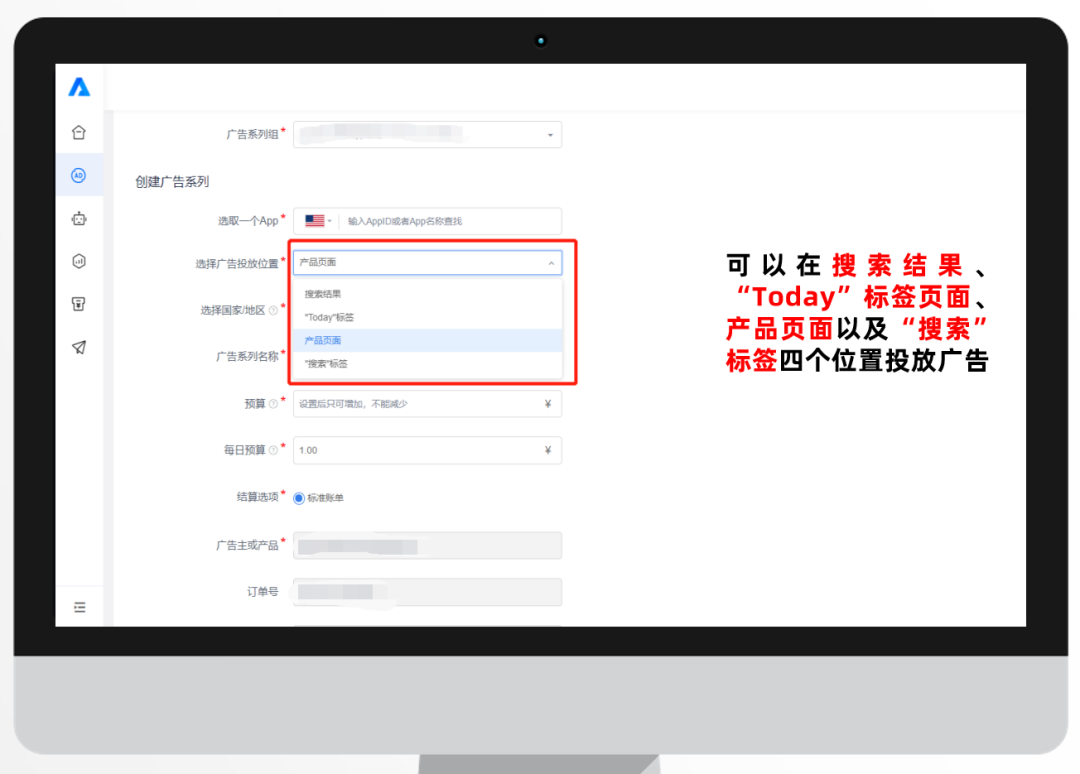Click the 订单号 field

[x=428, y=592]
